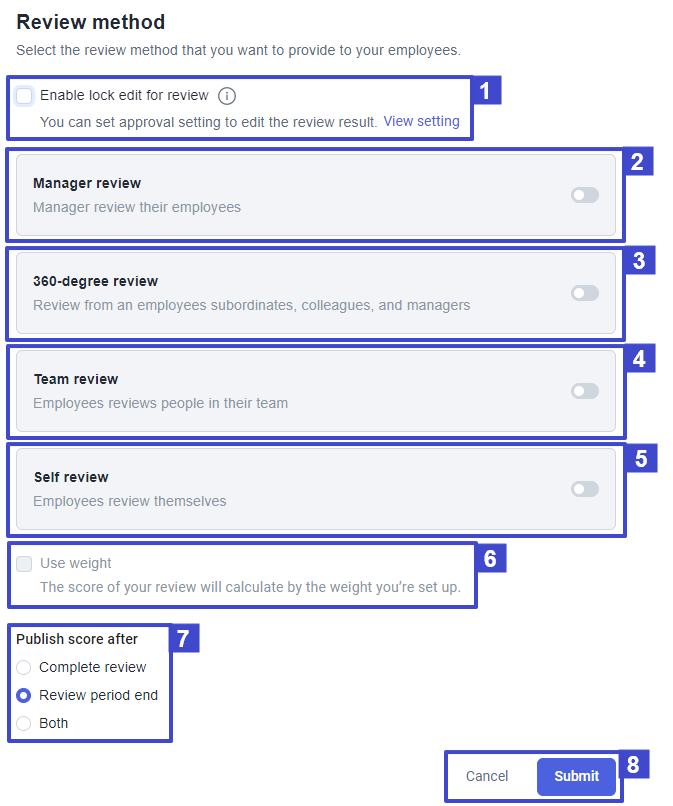
Task: Turn on the Manager review toggle
Action: pyautogui.click(x=584, y=195)
